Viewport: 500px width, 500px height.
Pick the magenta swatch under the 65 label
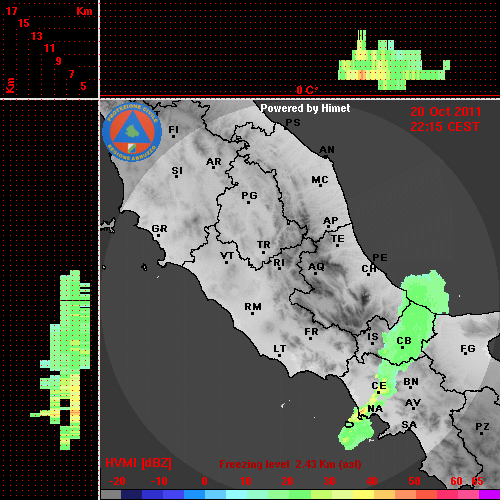489,495
